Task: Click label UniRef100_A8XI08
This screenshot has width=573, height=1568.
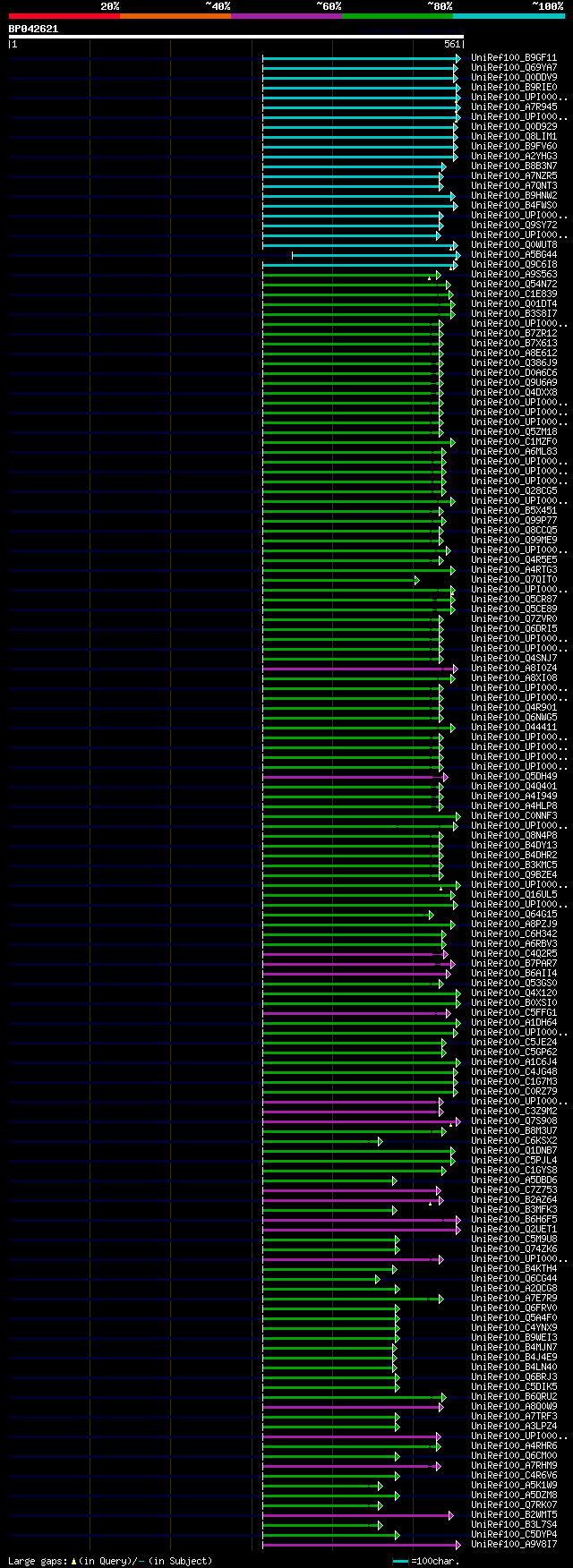Action: click(x=514, y=677)
